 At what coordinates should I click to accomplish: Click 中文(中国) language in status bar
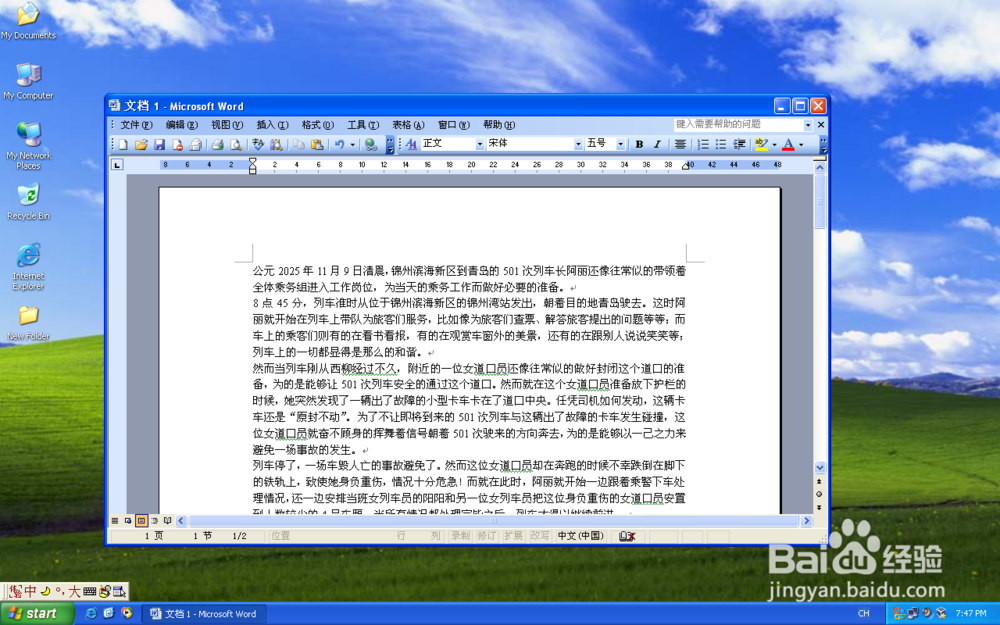point(580,536)
